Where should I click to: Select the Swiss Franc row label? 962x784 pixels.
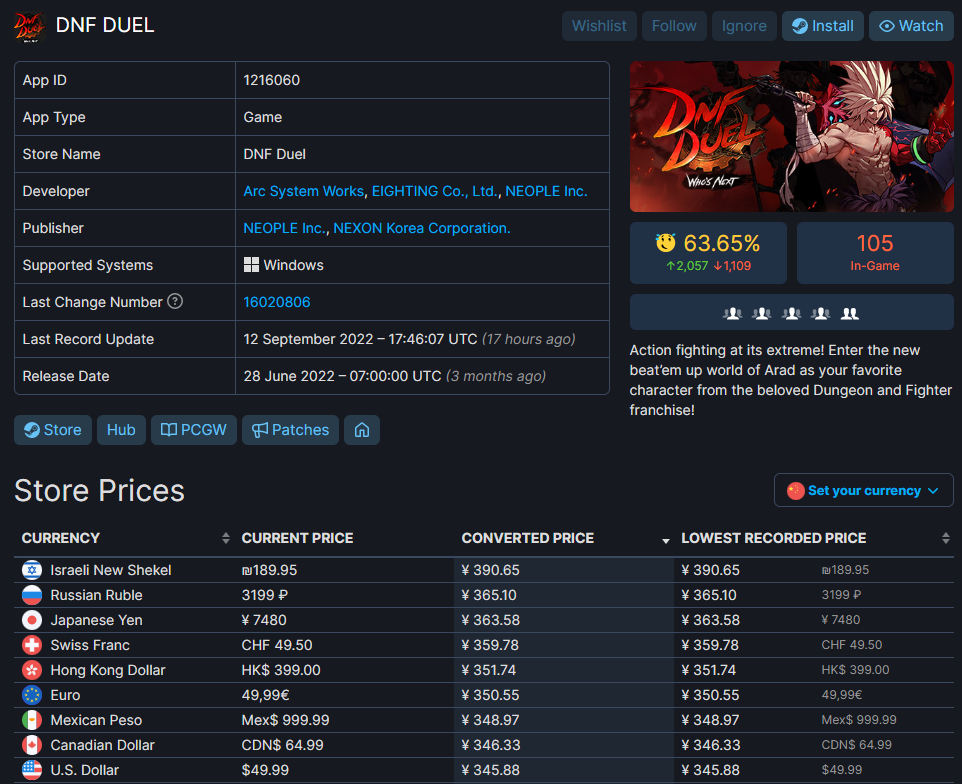(x=90, y=645)
